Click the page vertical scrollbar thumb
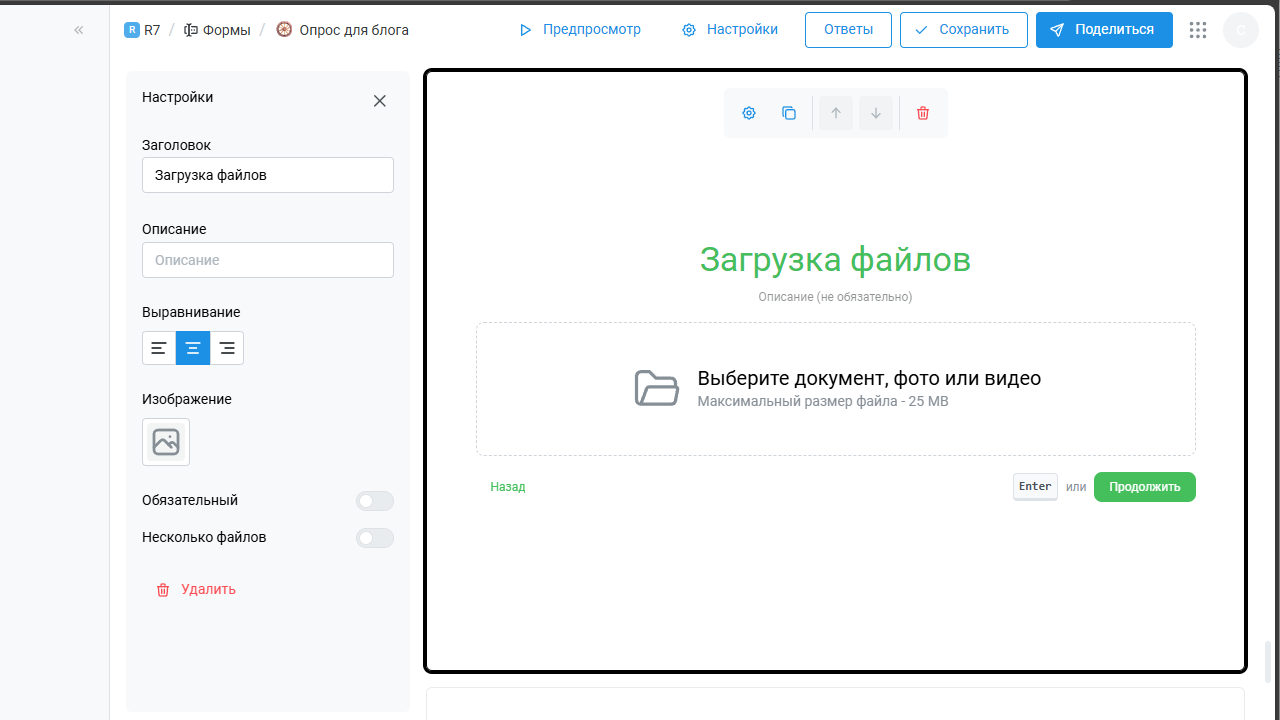 1270,662
